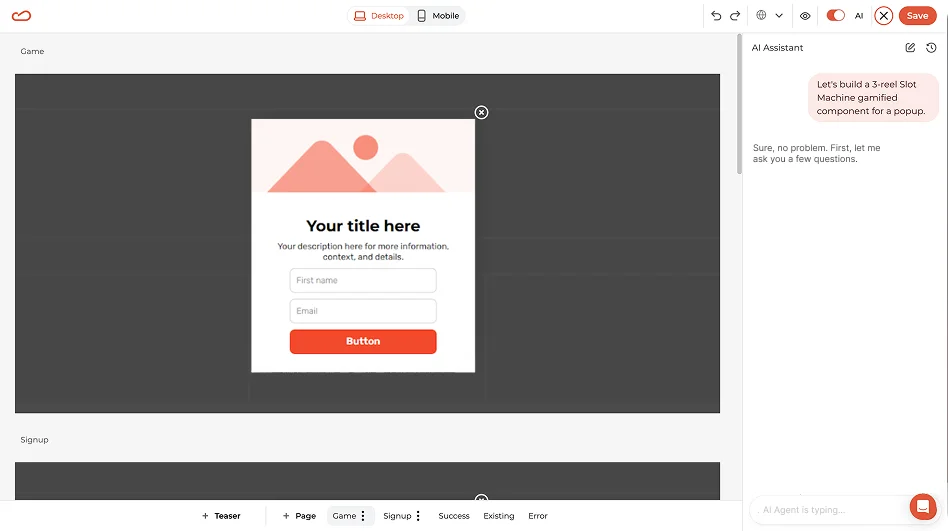
Task: Click the circled X exit button
Action: coord(883,16)
